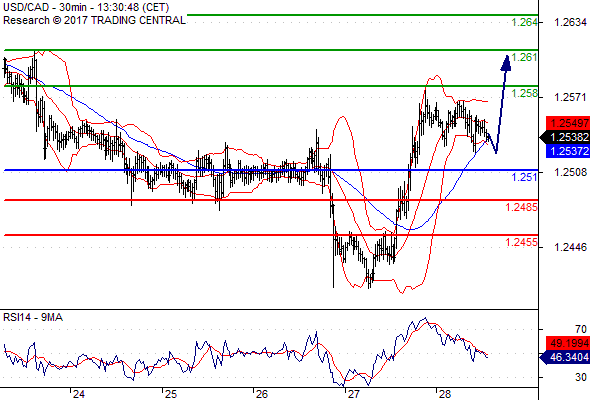Viewport: 590px width, 400px height.
Task: Click the 1.2508 price axis value
Action: pos(570,172)
